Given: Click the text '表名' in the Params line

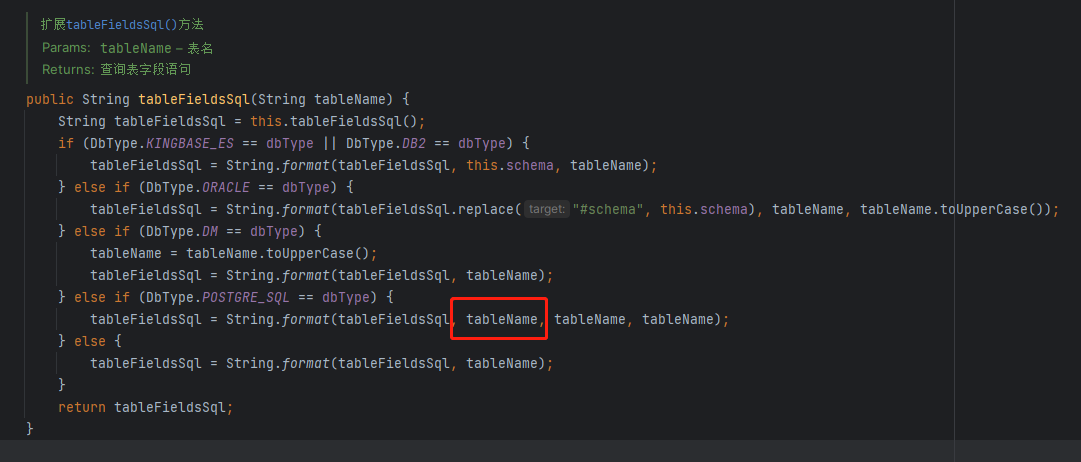Looking at the screenshot, I should point(200,48).
